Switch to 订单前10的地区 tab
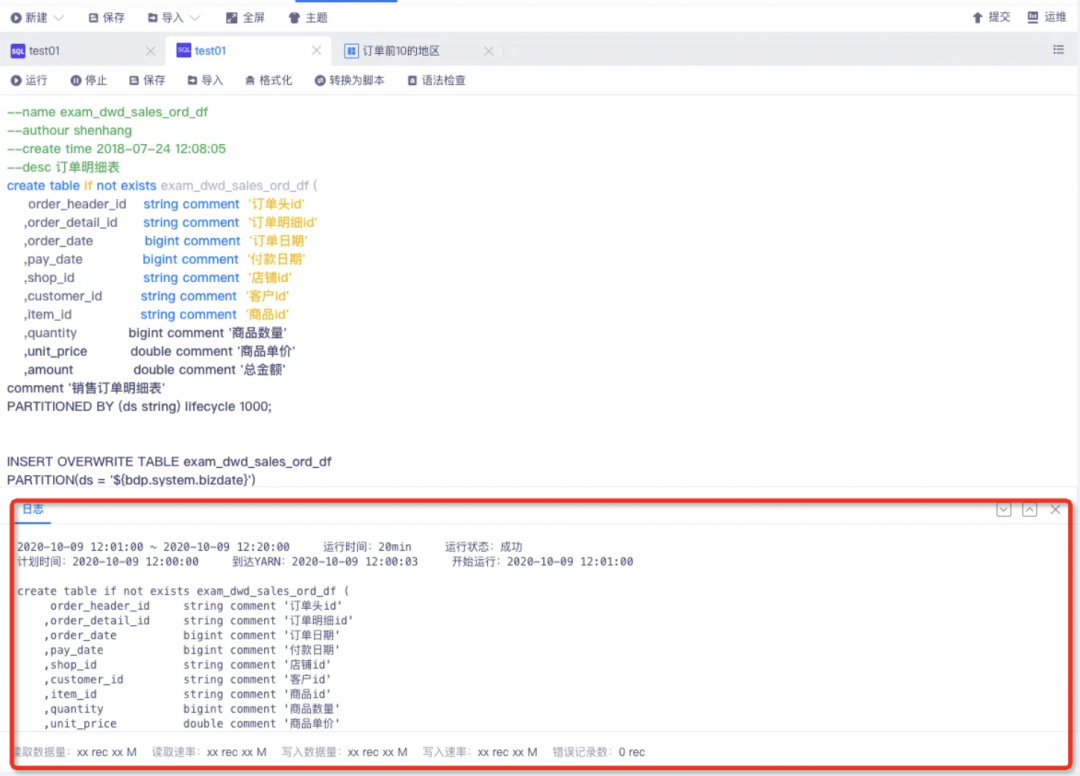Image resolution: width=1080 pixels, height=776 pixels. [401, 51]
